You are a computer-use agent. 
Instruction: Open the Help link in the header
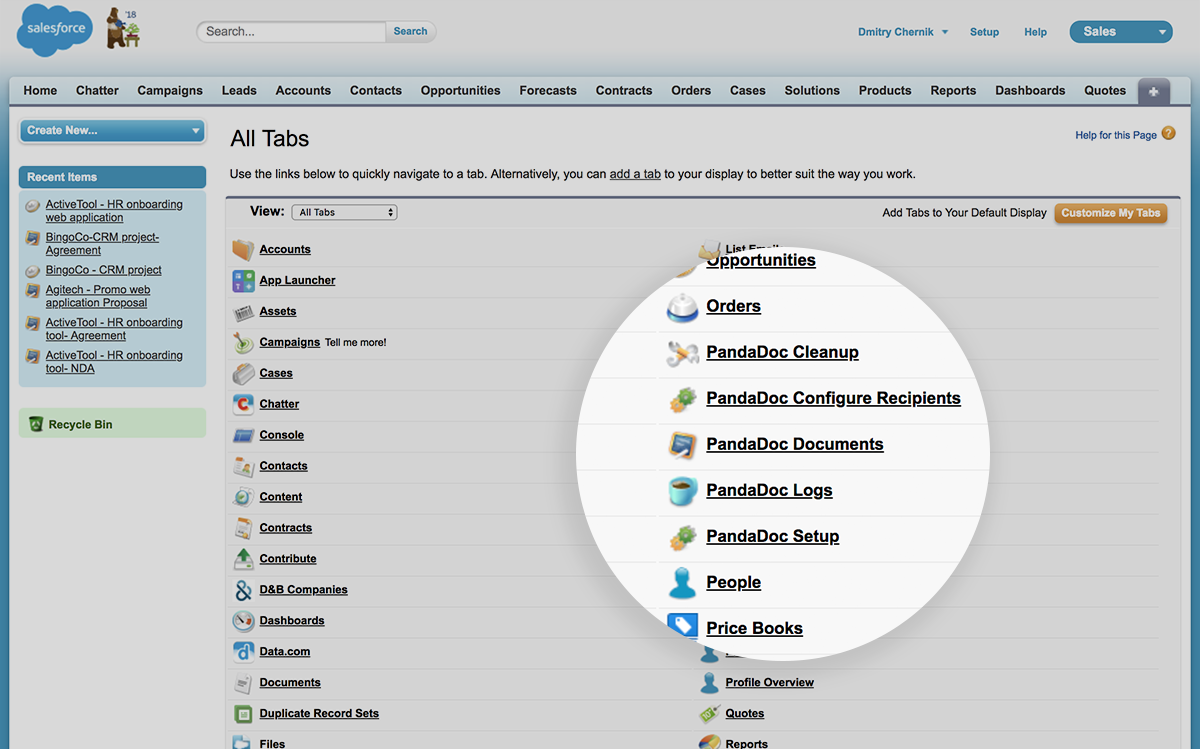point(1035,32)
